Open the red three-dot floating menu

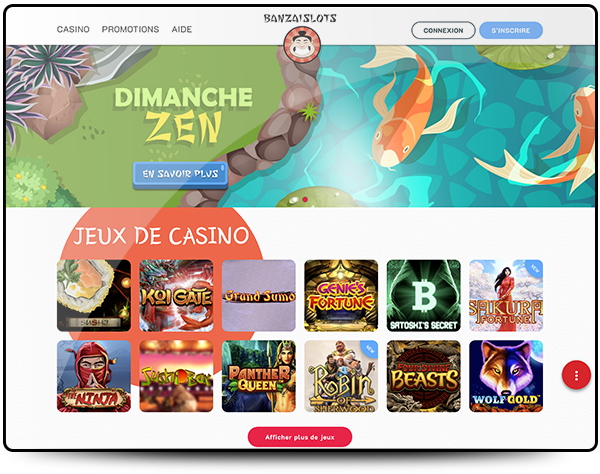click(x=576, y=375)
